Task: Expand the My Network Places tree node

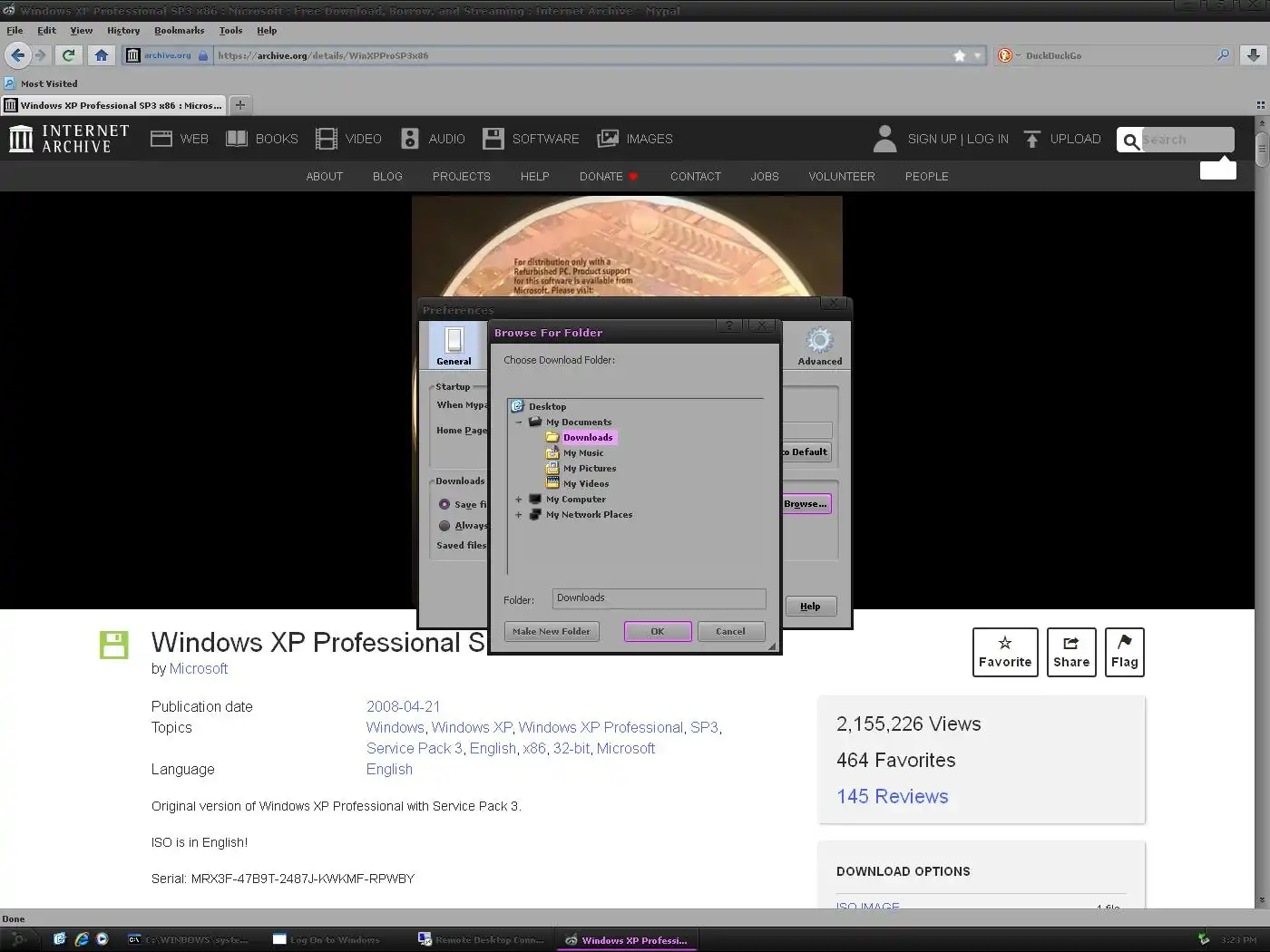Action: pyautogui.click(x=519, y=515)
